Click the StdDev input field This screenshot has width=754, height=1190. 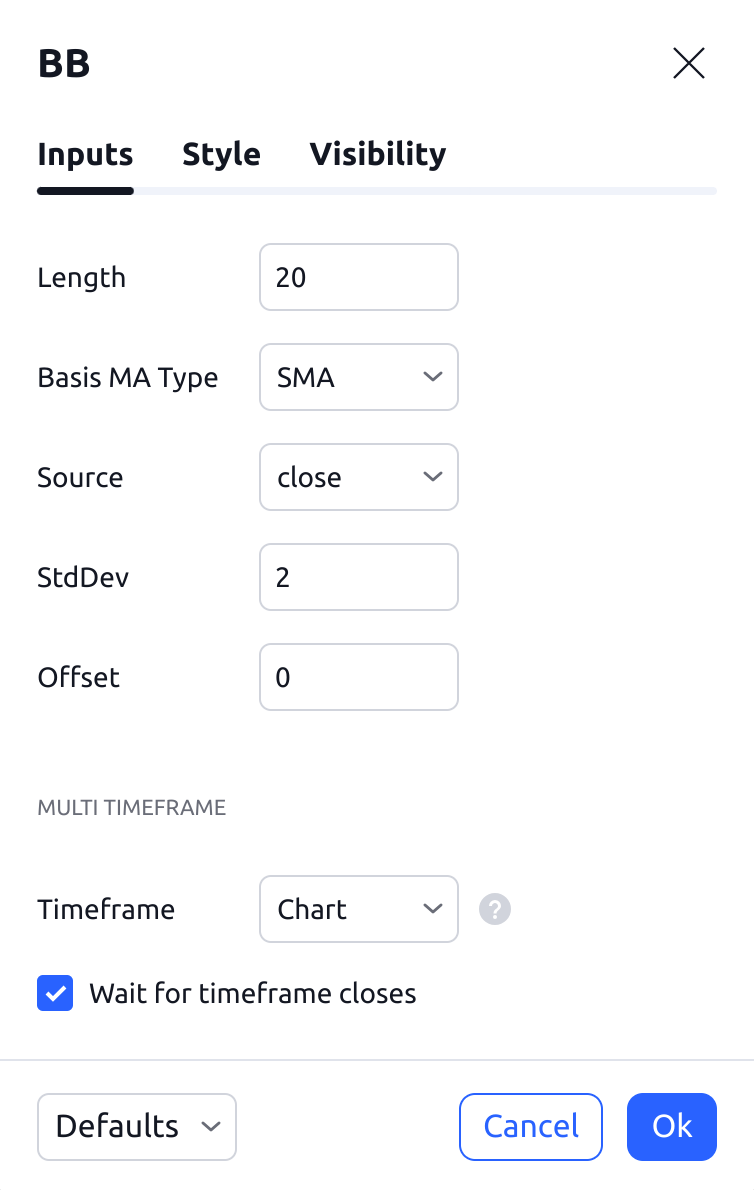point(358,577)
